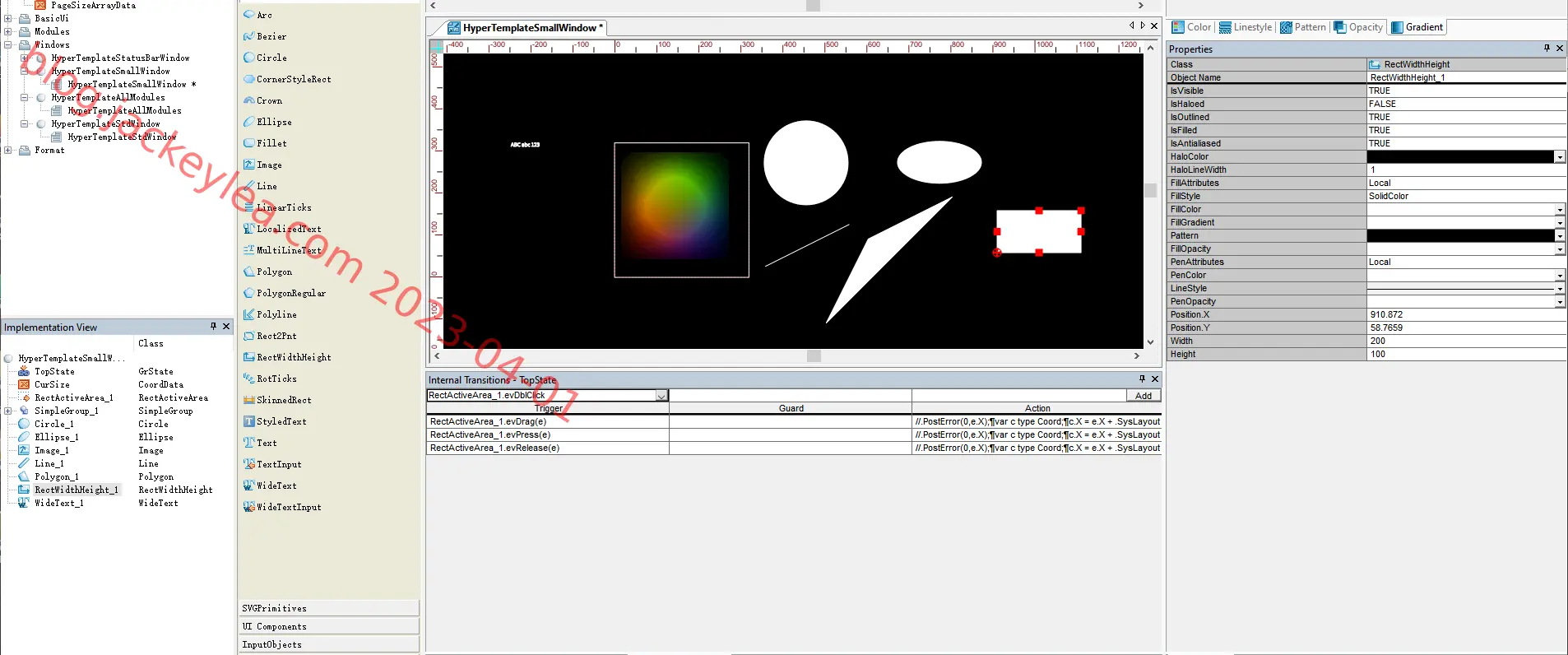Select the RotTicks tool icon

pyautogui.click(x=248, y=379)
